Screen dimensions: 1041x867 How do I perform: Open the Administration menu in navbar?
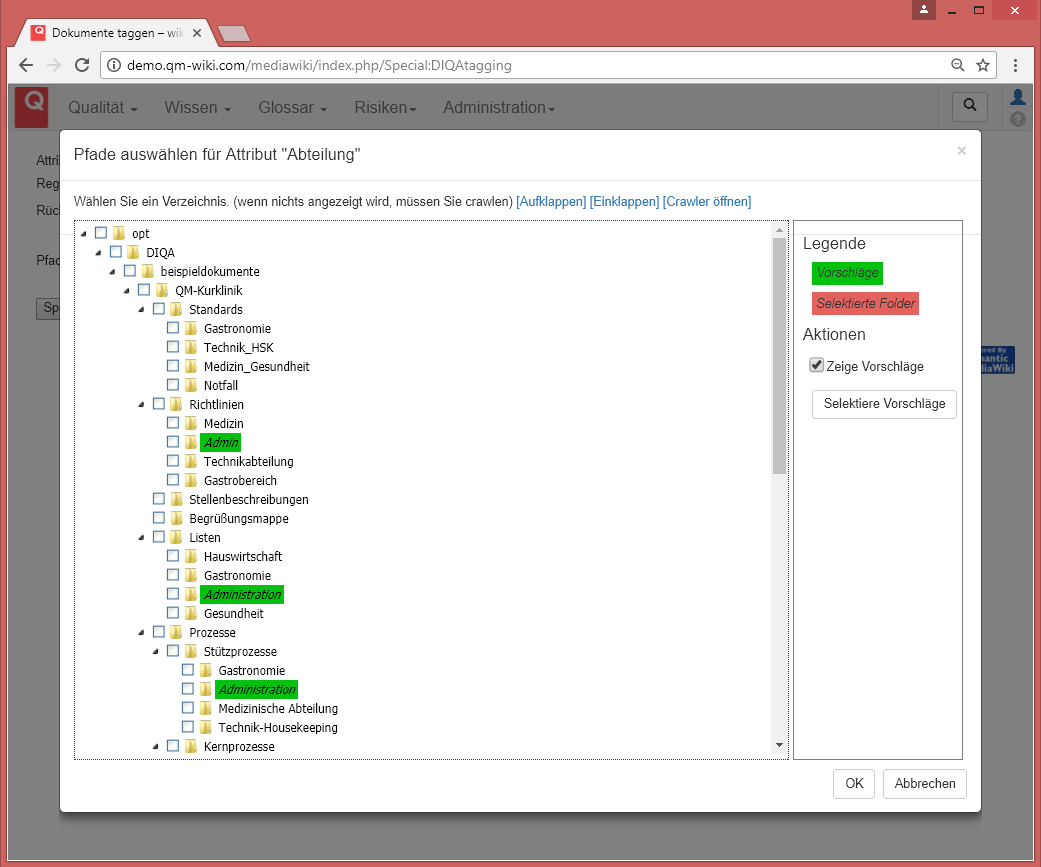click(x=498, y=107)
